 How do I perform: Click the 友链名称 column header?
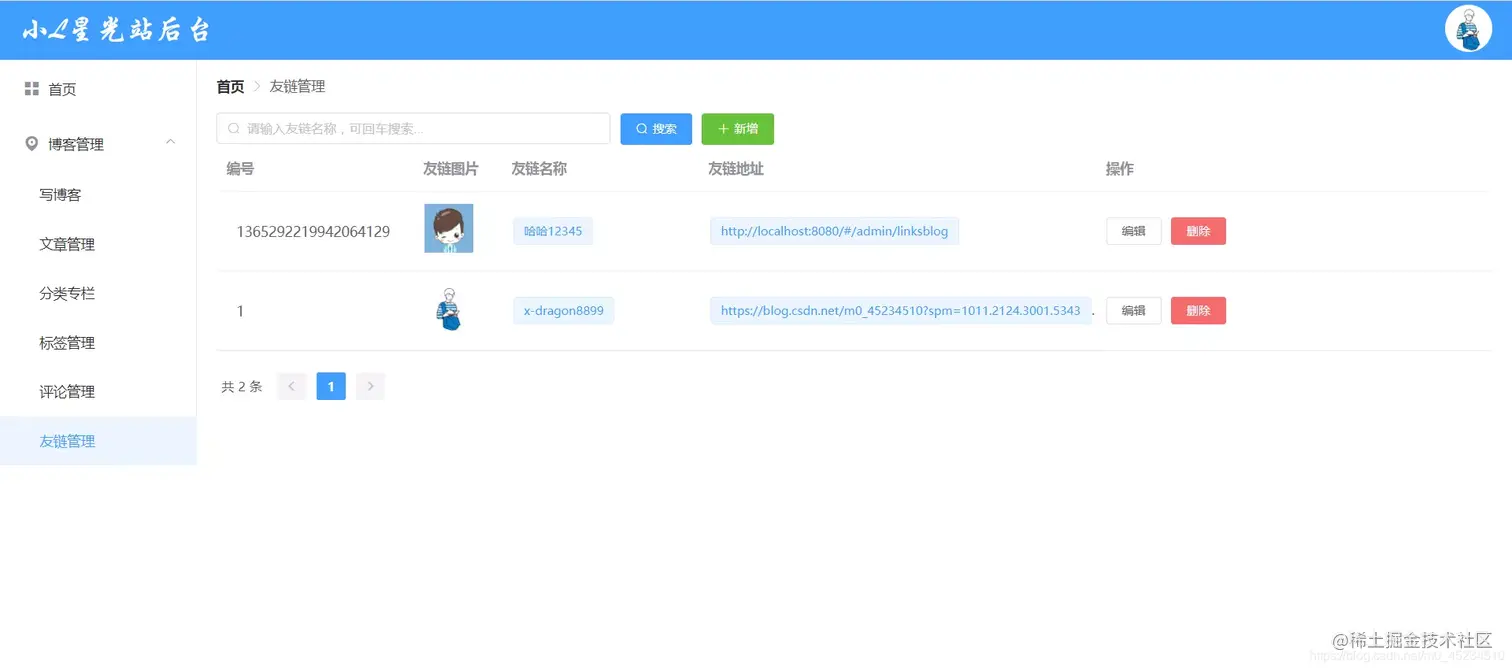tap(539, 169)
